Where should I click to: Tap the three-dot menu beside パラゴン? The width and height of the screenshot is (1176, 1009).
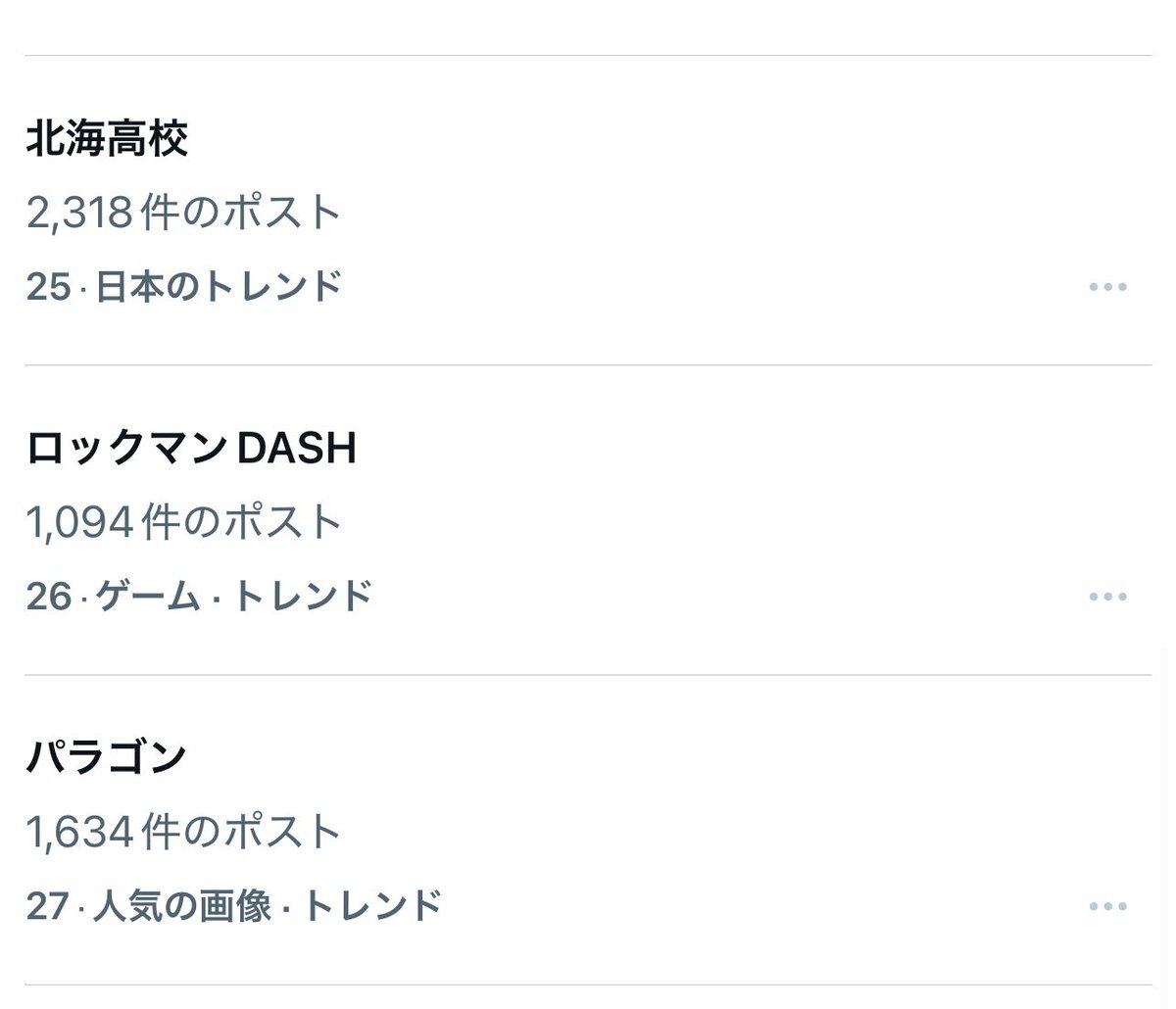point(1107,906)
